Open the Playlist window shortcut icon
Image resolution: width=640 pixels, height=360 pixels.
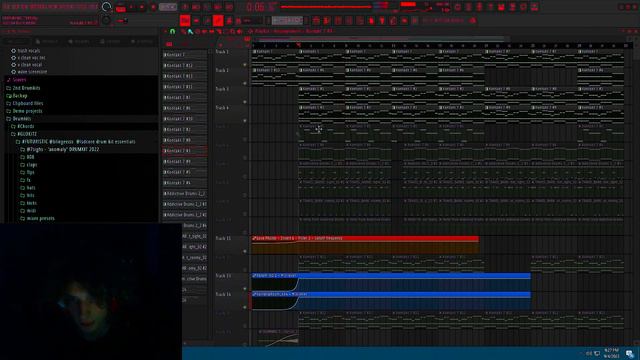tap(316, 20)
